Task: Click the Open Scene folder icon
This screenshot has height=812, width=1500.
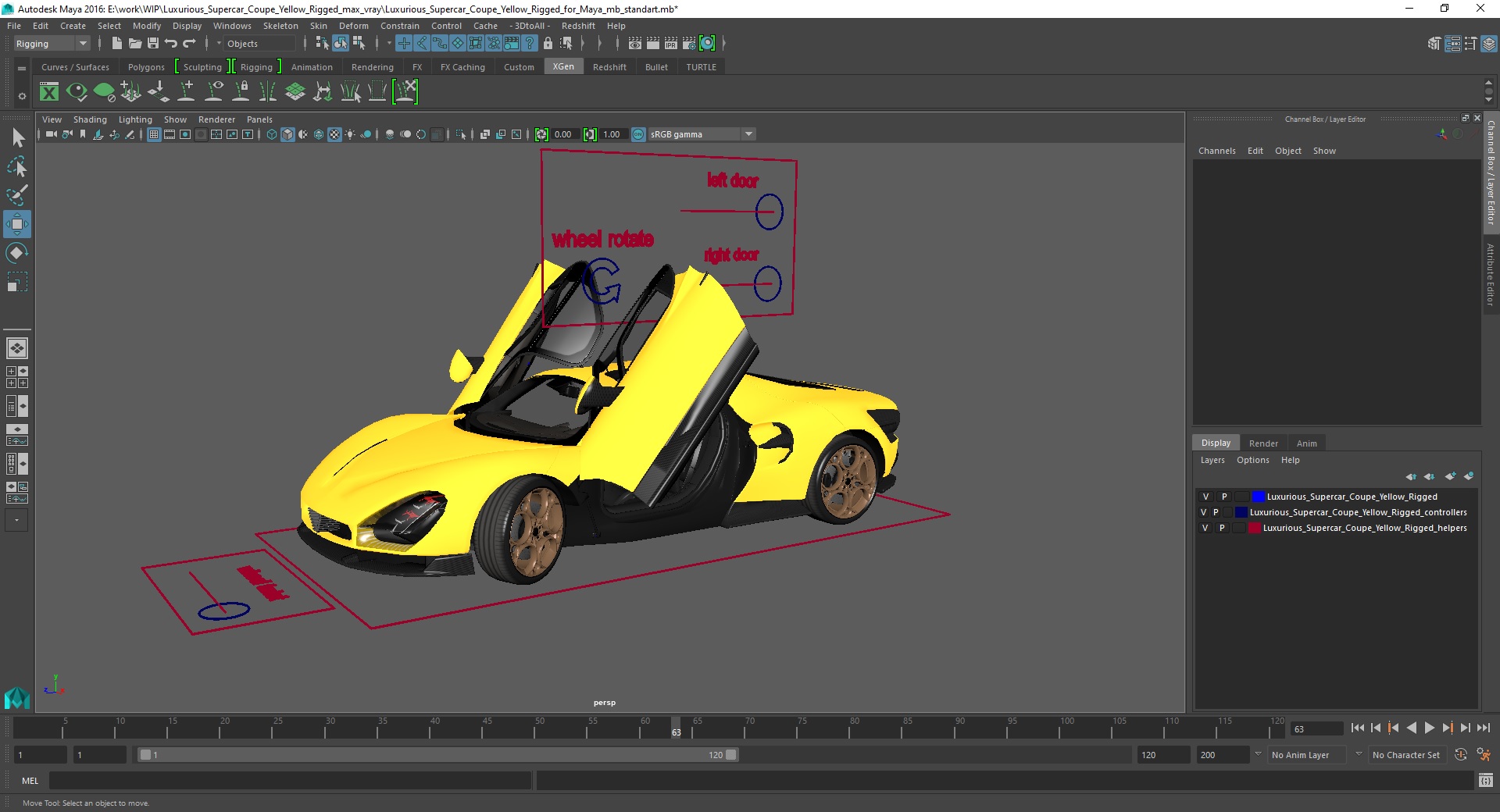Action: (x=135, y=44)
